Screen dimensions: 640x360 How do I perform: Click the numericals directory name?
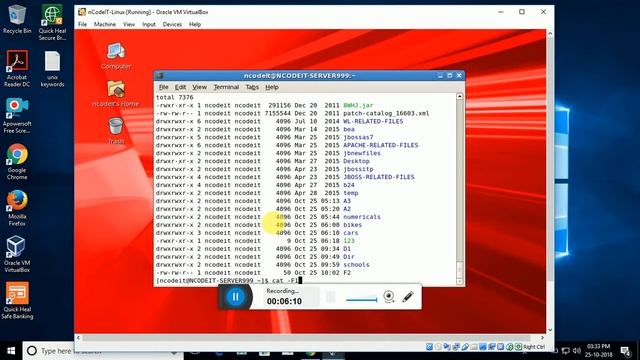click(x=362, y=217)
